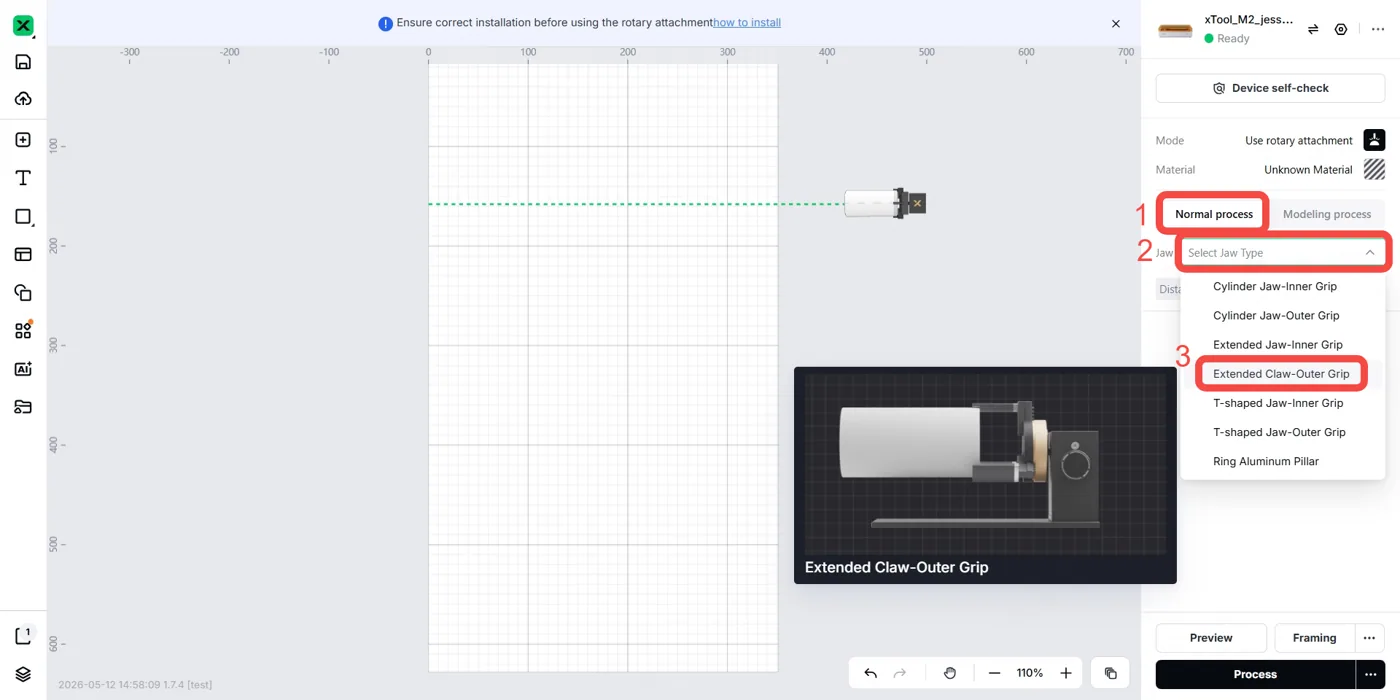Select the Text tool
The width and height of the screenshot is (1400, 700).
point(23,178)
